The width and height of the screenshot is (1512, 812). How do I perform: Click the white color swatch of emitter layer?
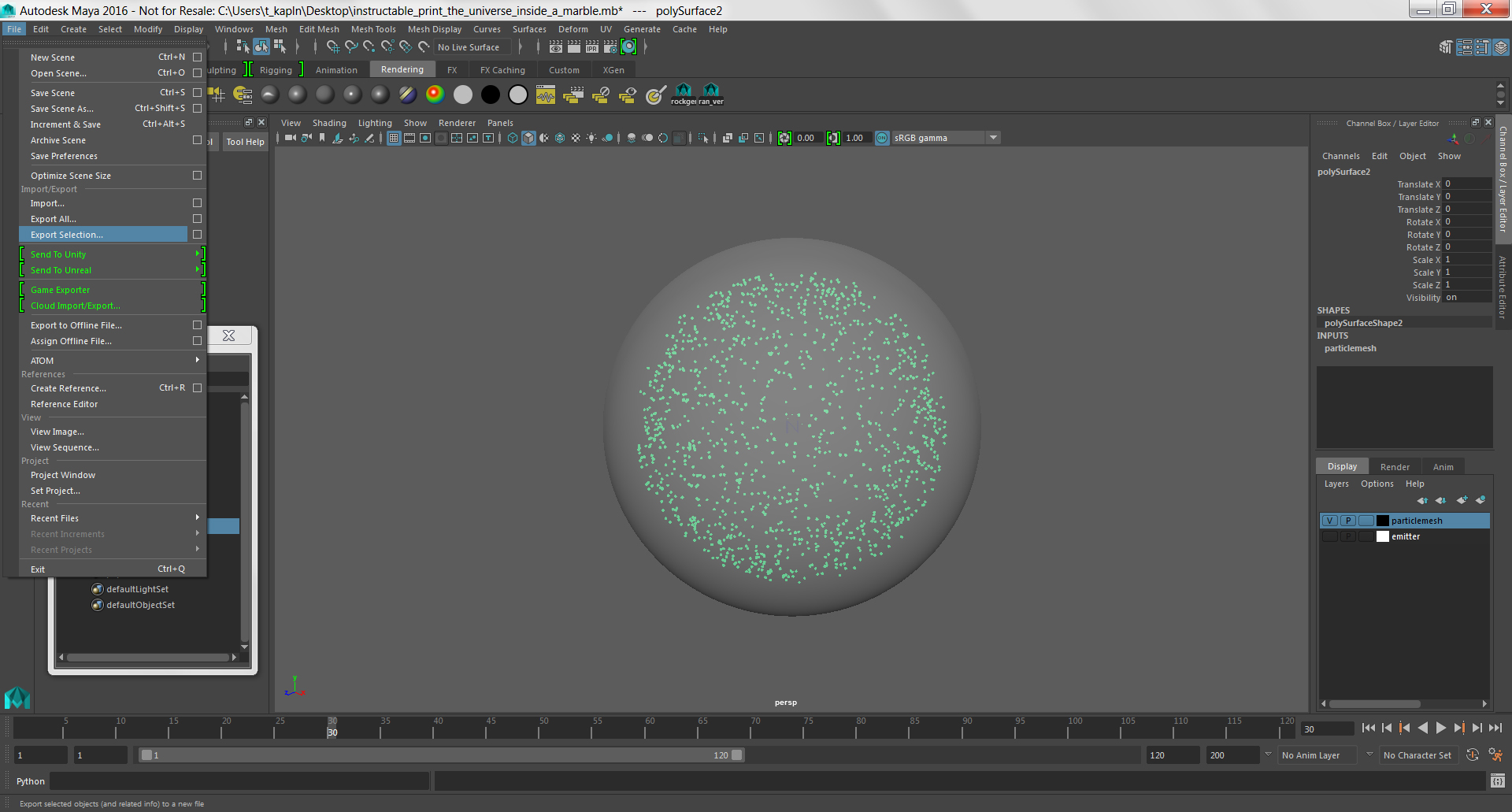click(x=1382, y=536)
